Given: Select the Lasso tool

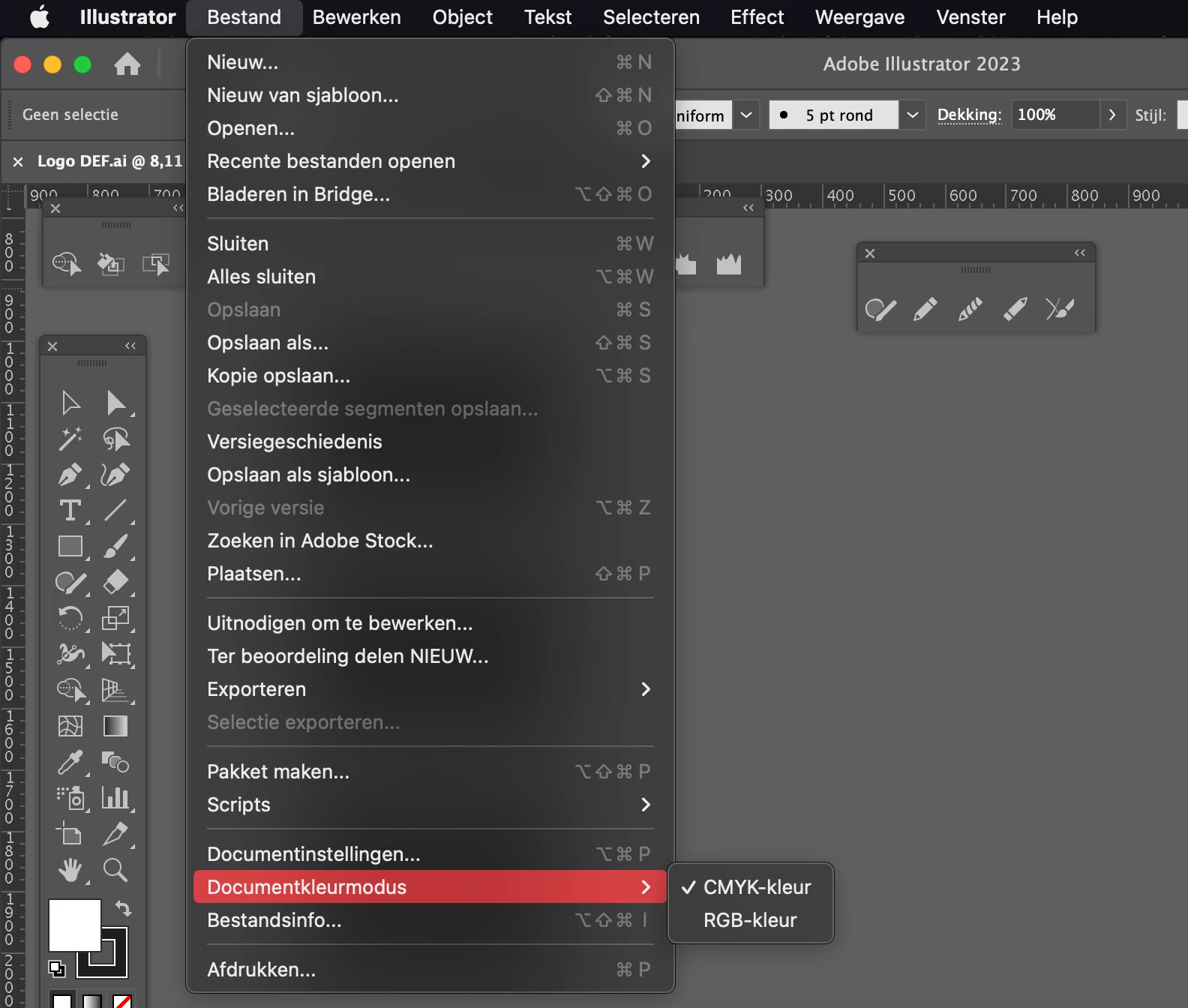Looking at the screenshot, I should point(115,439).
